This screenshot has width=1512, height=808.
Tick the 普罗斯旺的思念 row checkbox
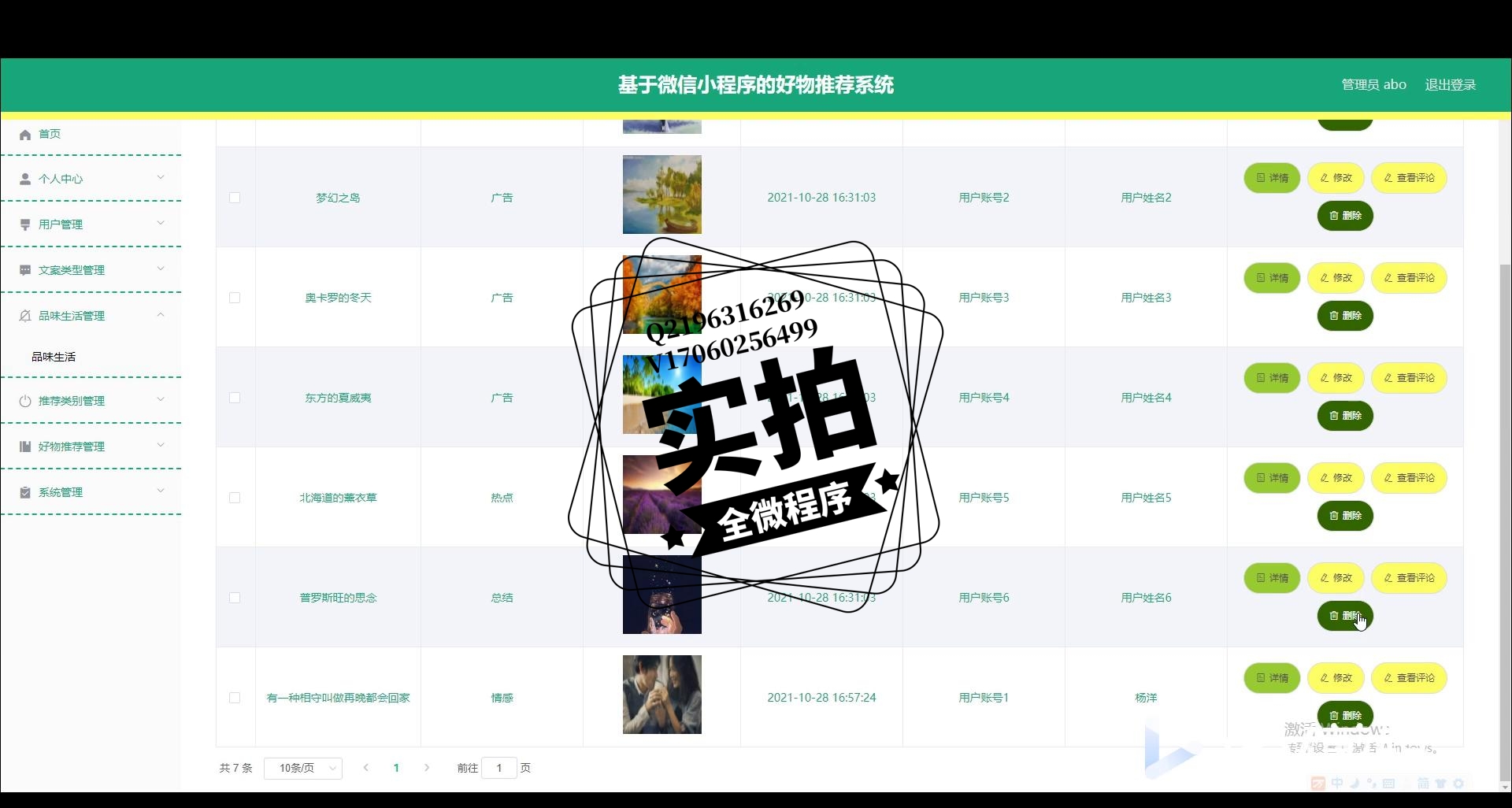click(x=235, y=598)
